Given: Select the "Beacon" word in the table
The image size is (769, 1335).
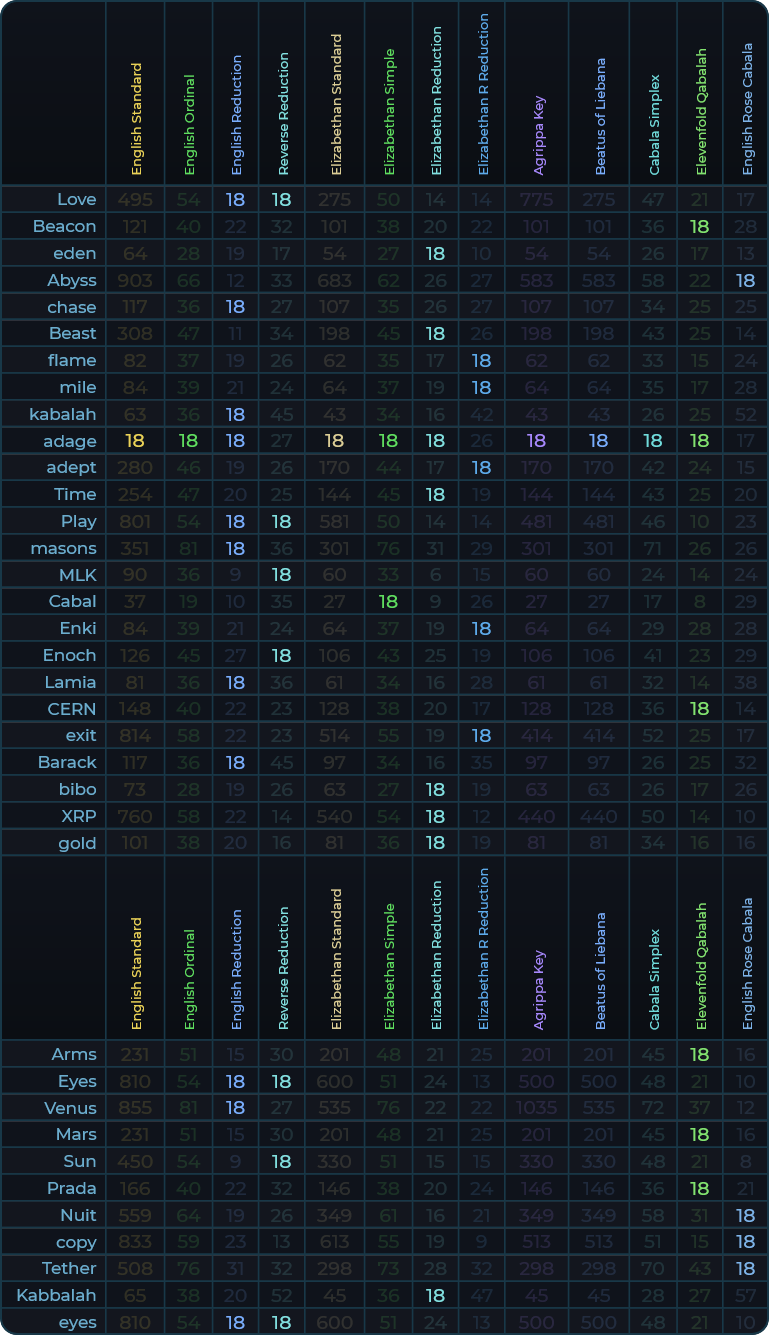Looking at the screenshot, I should click(x=64, y=226).
